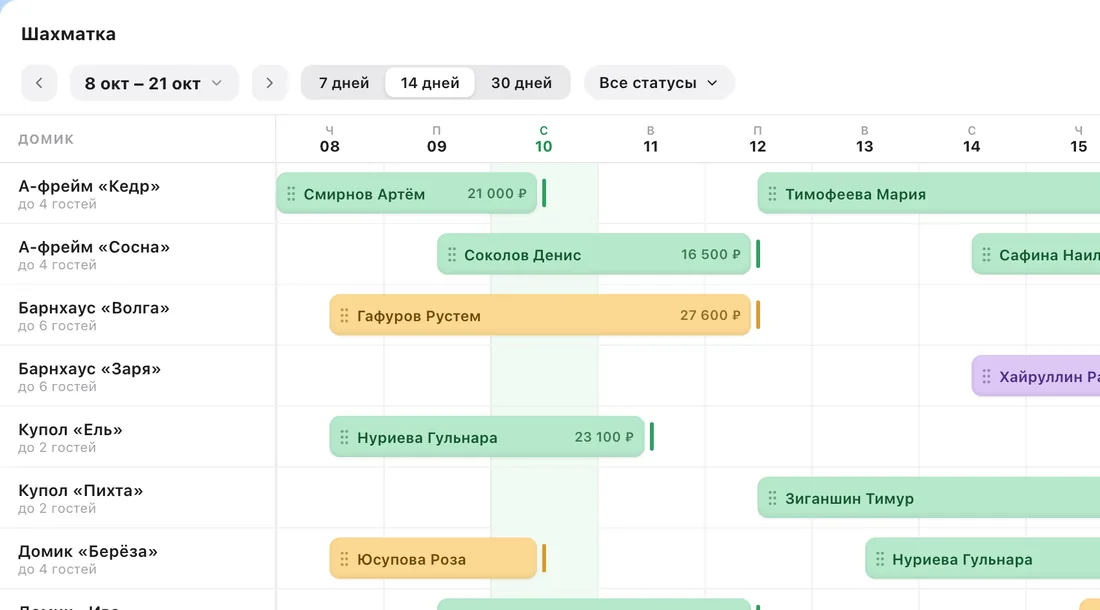
Task: Grab drag handle on Зиганшин Тимур booking
Action: [772, 499]
